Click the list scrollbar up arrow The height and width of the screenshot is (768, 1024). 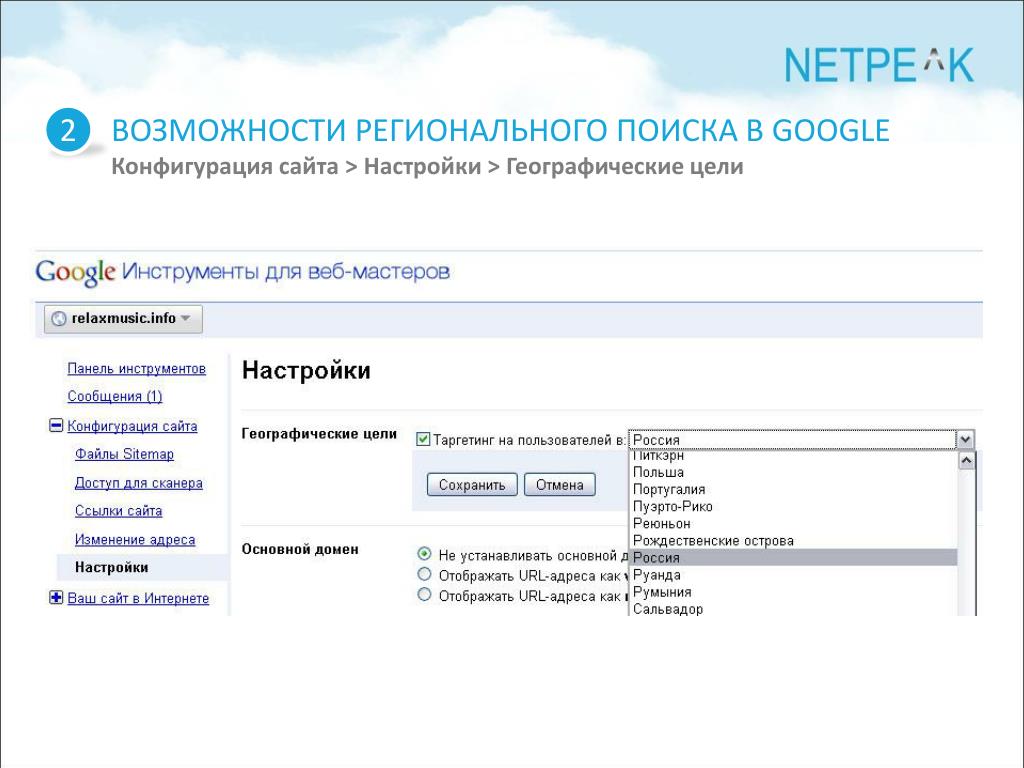pyautogui.click(x=967, y=460)
